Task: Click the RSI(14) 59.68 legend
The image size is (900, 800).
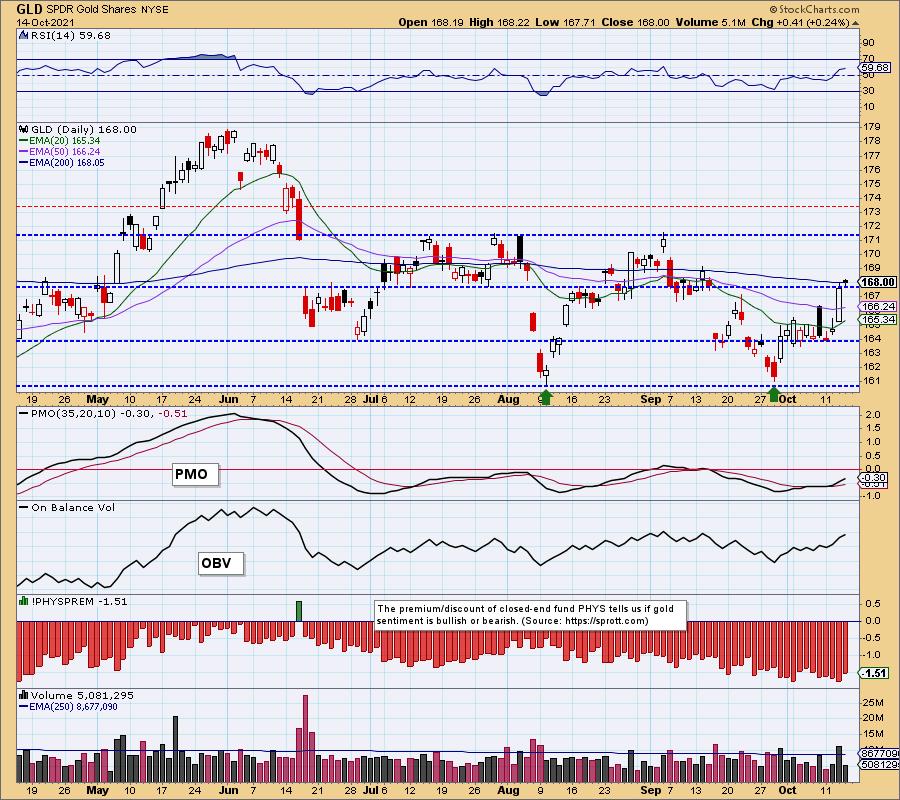Action: pyautogui.click(x=70, y=36)
